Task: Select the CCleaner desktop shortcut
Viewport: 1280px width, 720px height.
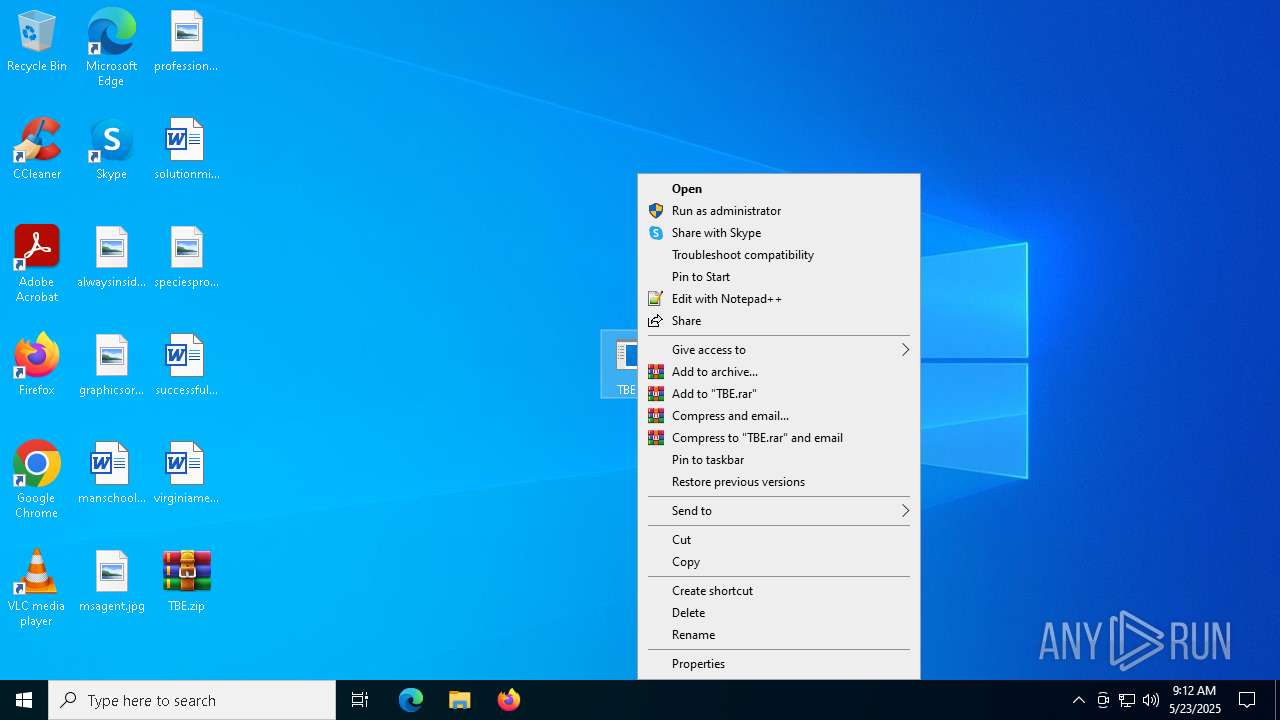Action: click(x=37, y=150)
